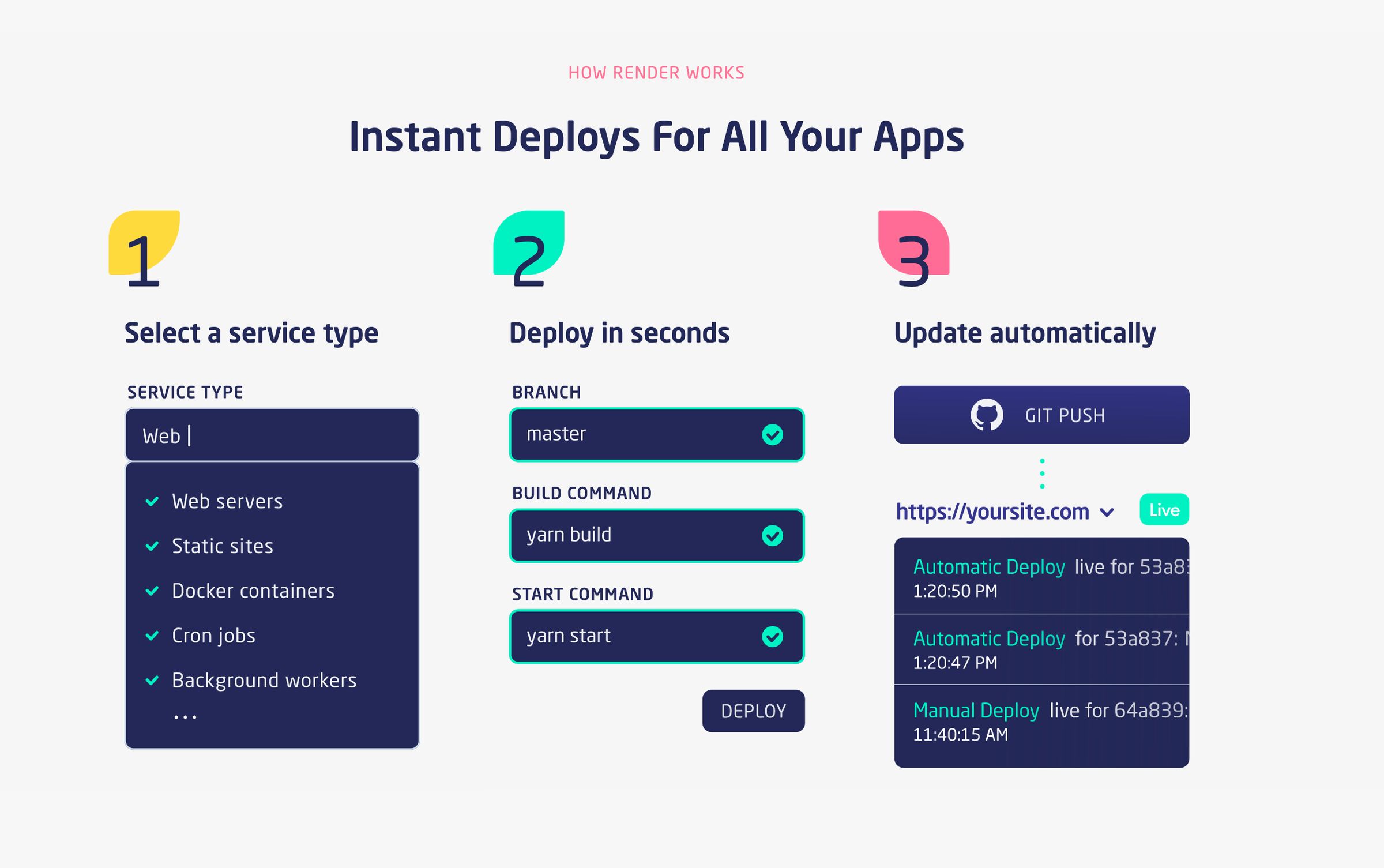Select the checkmark next to Docker containers

152,591
